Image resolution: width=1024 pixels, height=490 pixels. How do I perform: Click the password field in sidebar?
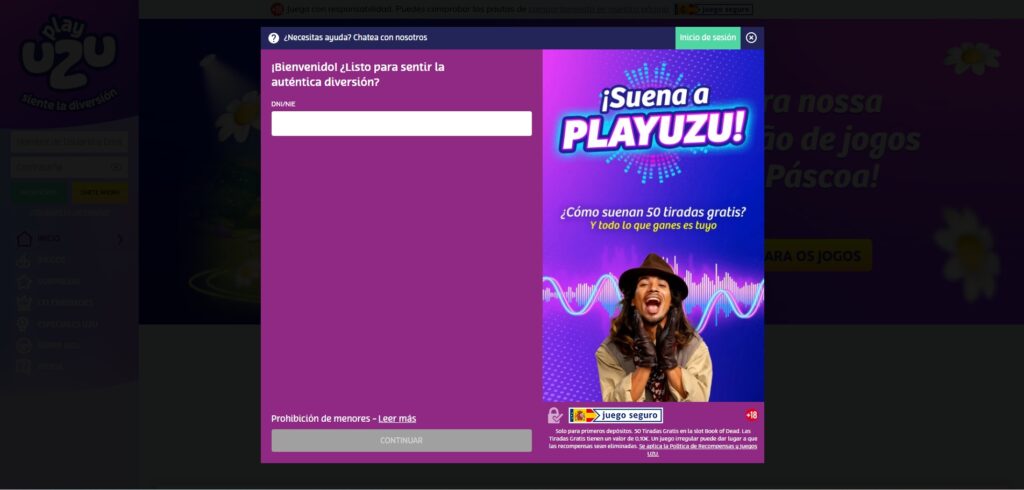click(x=60, y=166)
